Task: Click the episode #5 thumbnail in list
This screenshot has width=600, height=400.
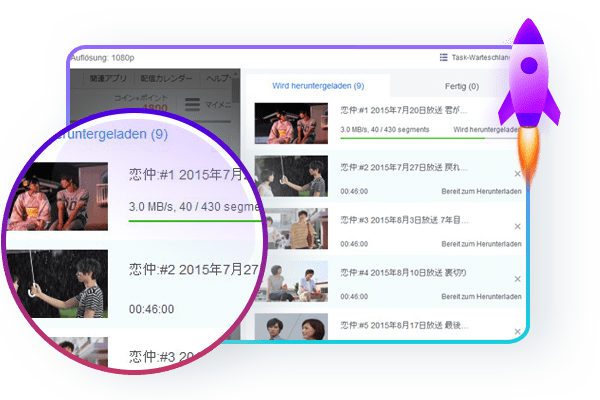Action: click(291, 327)
